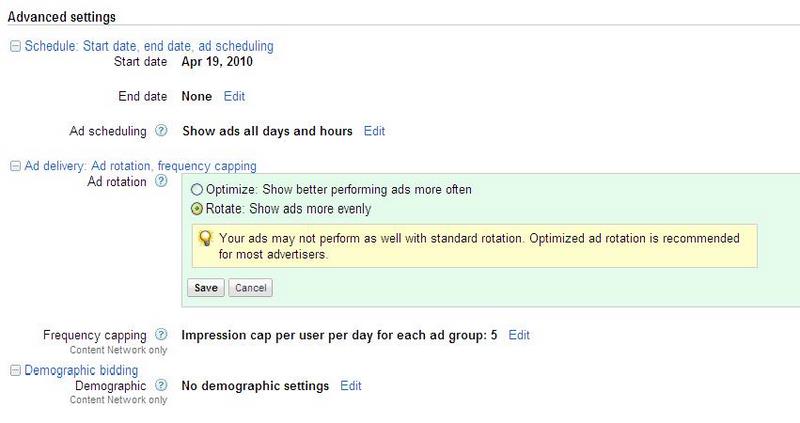Click the help icon next to Ad rotation
The height and width of the screenshot is (423, 800).
tap(162, 181)
